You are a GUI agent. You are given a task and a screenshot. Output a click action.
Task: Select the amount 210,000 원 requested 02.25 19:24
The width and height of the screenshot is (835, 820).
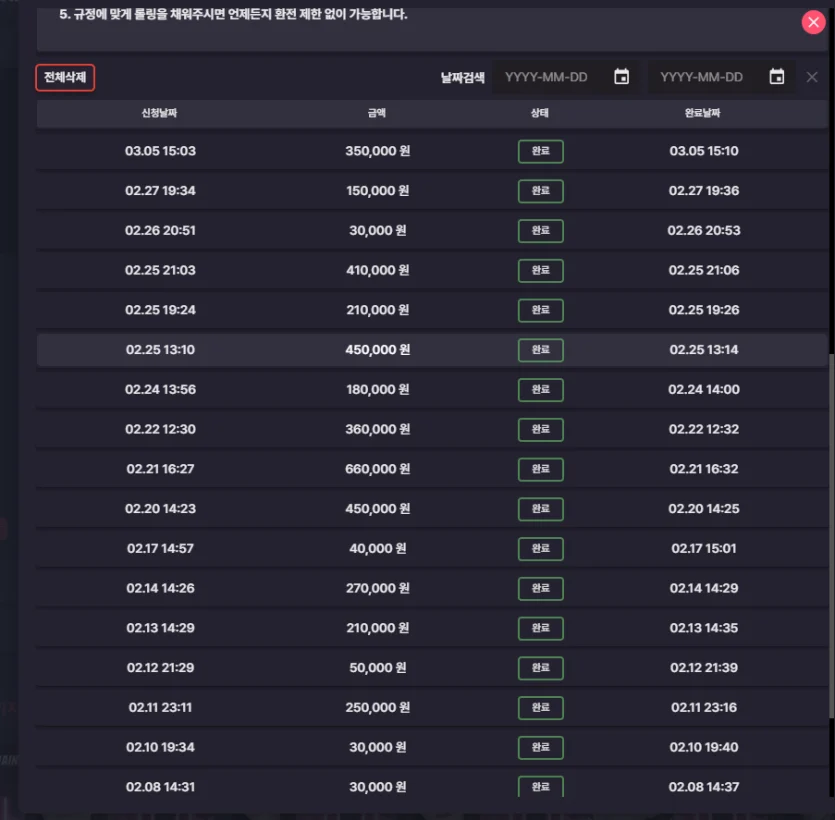click(x=378, y=310)
